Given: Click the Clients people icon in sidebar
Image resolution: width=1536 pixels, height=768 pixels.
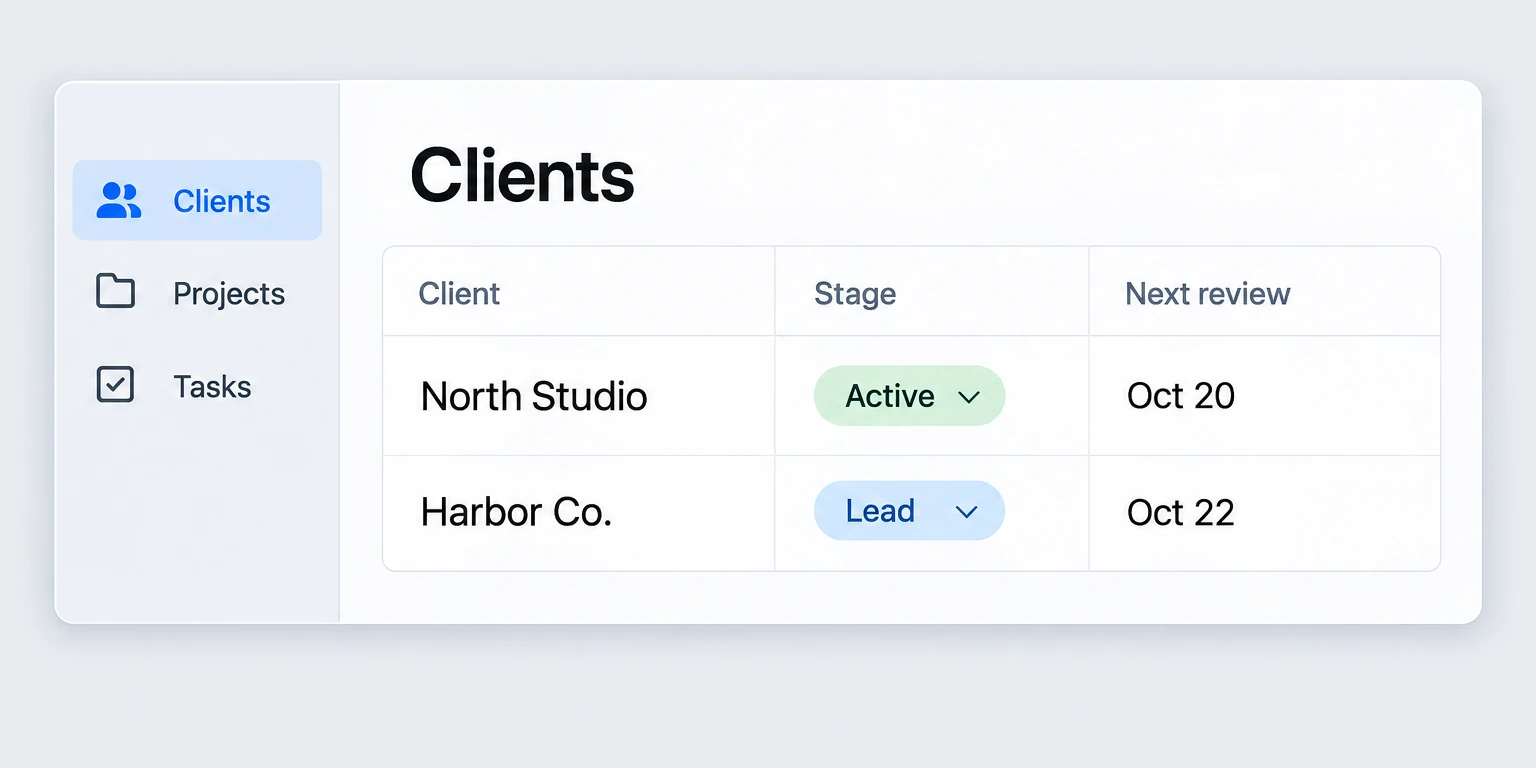Looking at the screenshot, I should click(118, 201).
